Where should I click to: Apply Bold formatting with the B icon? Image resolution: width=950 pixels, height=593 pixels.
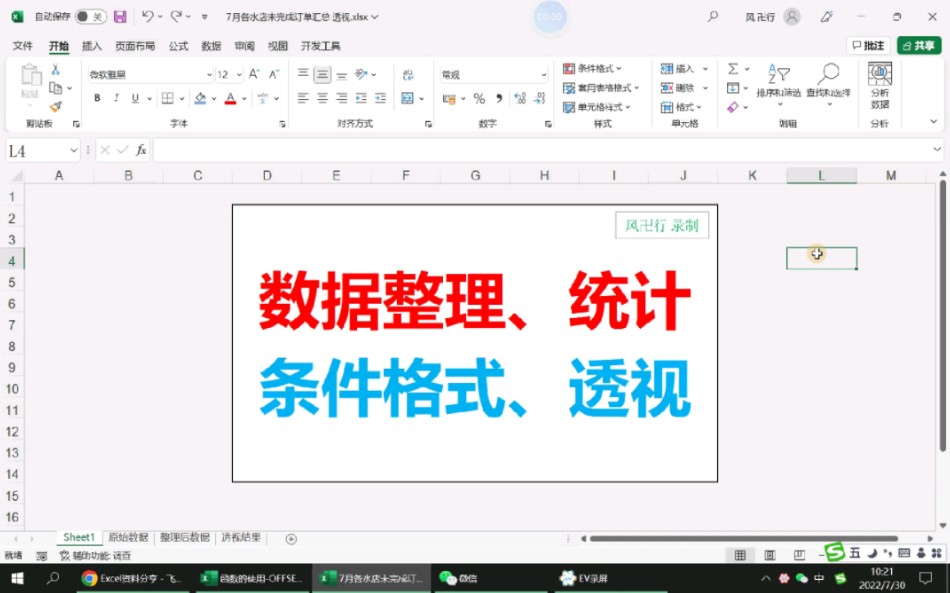(96, 98)
